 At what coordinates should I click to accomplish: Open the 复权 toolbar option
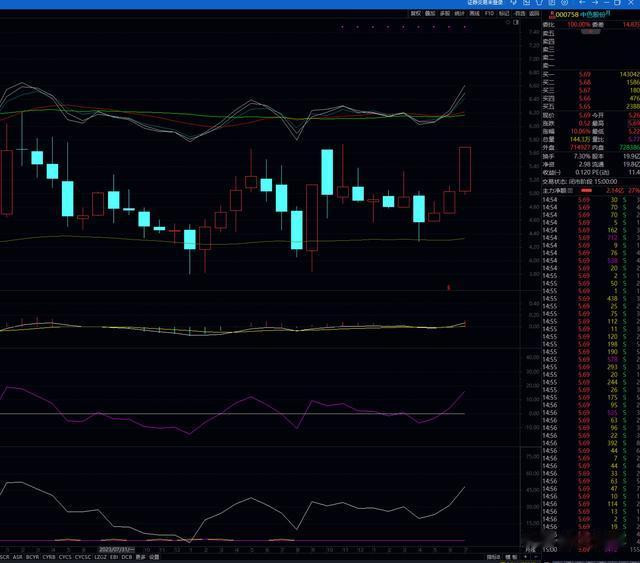pyautogui.click(x=416, y=13)
